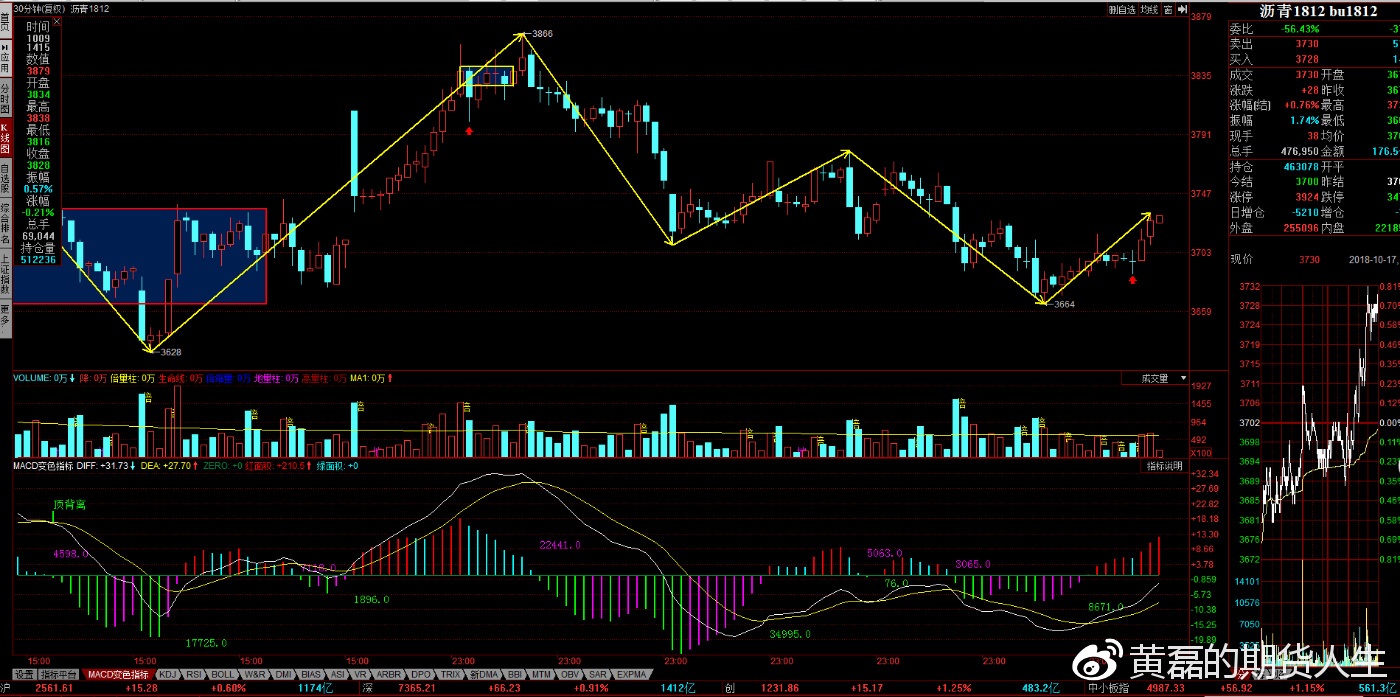Click the 设置 settings button
Screen dimensions: 1400x697
[x=22, y=674]
